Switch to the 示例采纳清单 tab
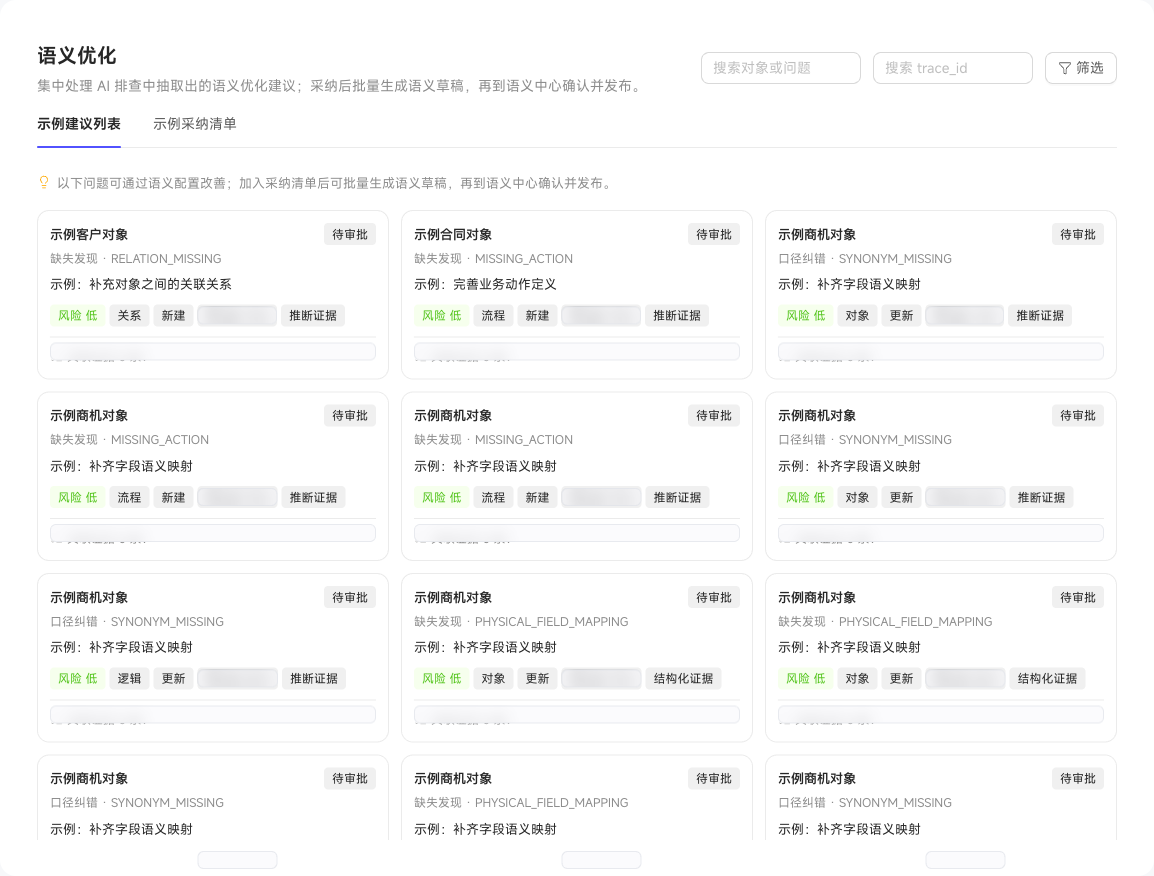This screenshot has width=1154, height=876. click(194, 124)
